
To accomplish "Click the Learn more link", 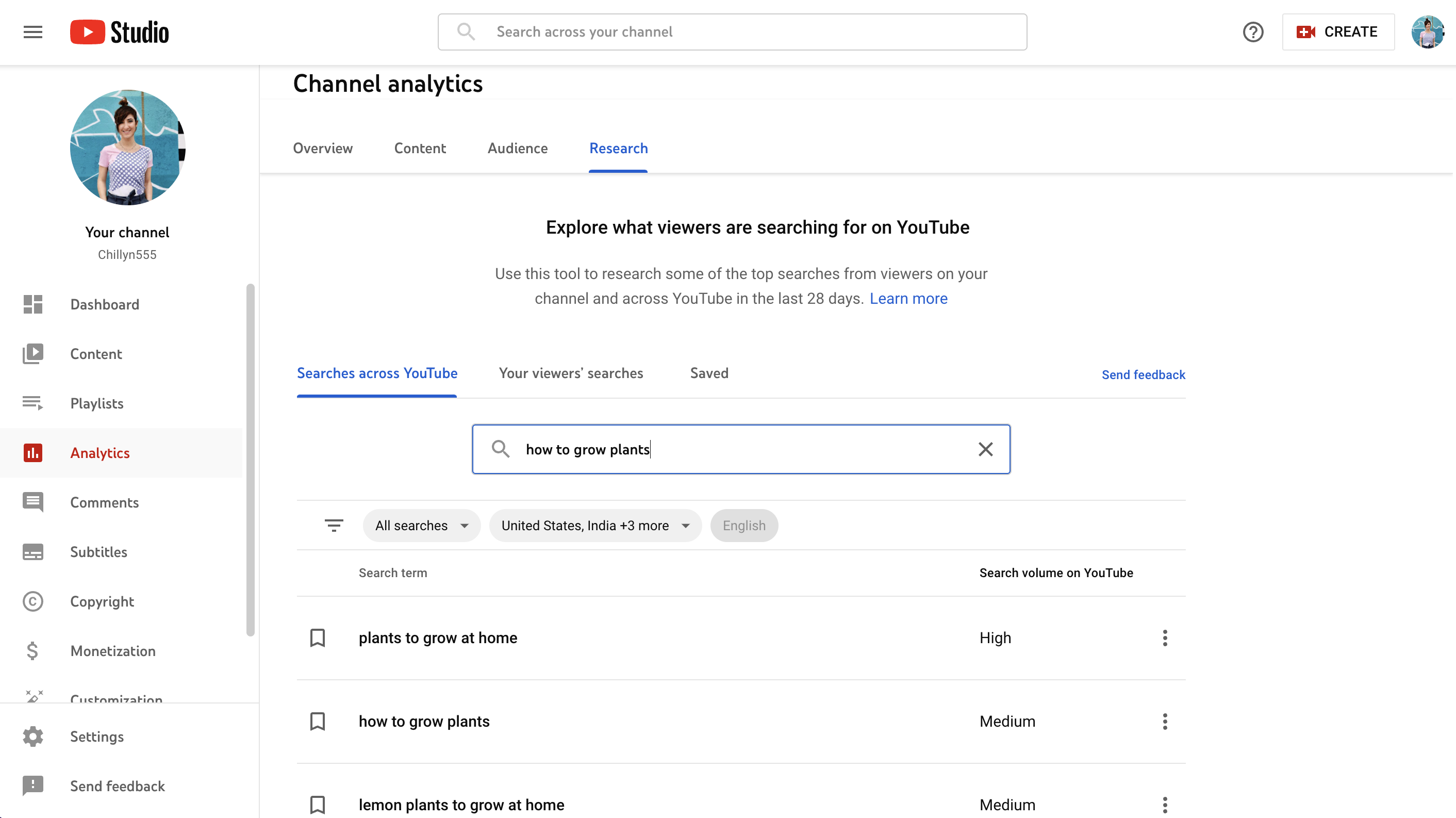I will click(x=908, y=299).
